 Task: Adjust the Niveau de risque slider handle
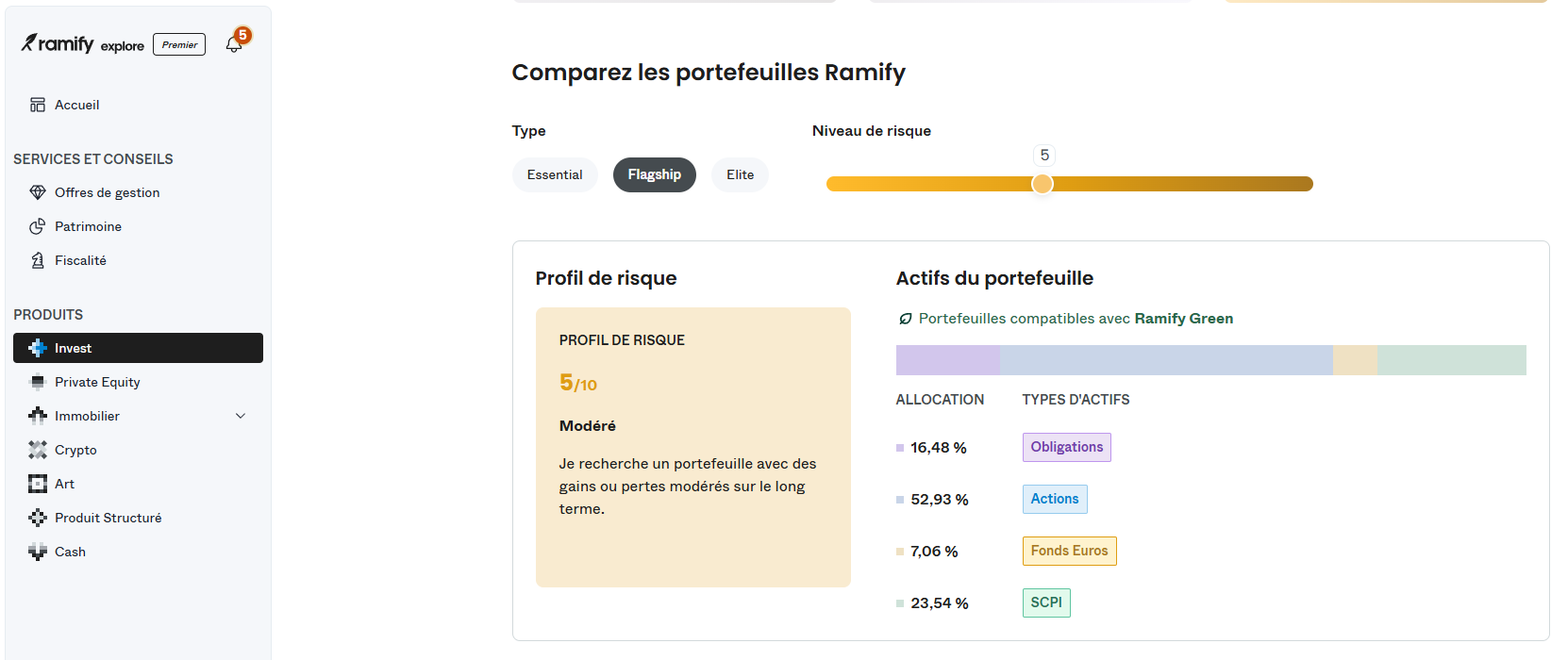pyautogui.click(x=1042, y=184)
